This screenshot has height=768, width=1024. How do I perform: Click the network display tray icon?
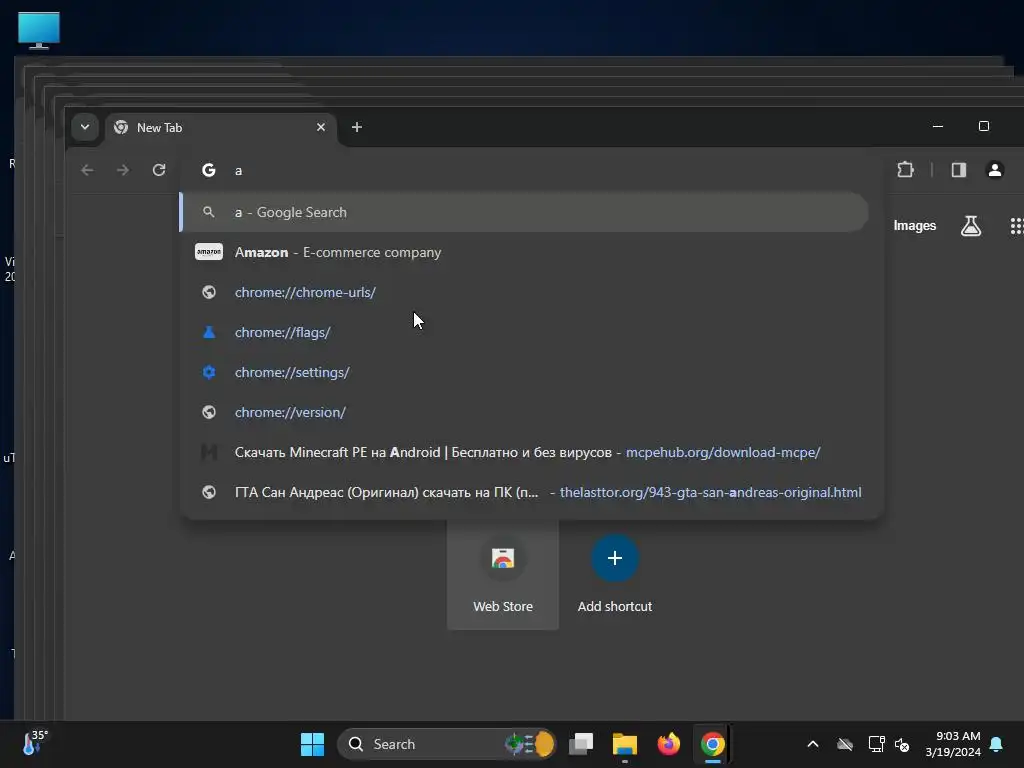[x=876, y=744]
